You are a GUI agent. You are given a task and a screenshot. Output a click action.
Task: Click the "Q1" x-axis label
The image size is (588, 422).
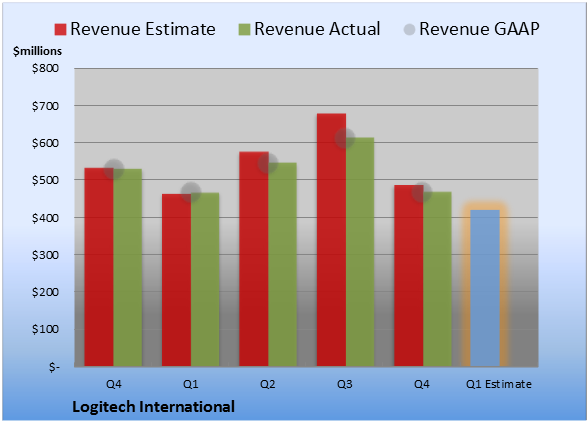pos(190,384)
